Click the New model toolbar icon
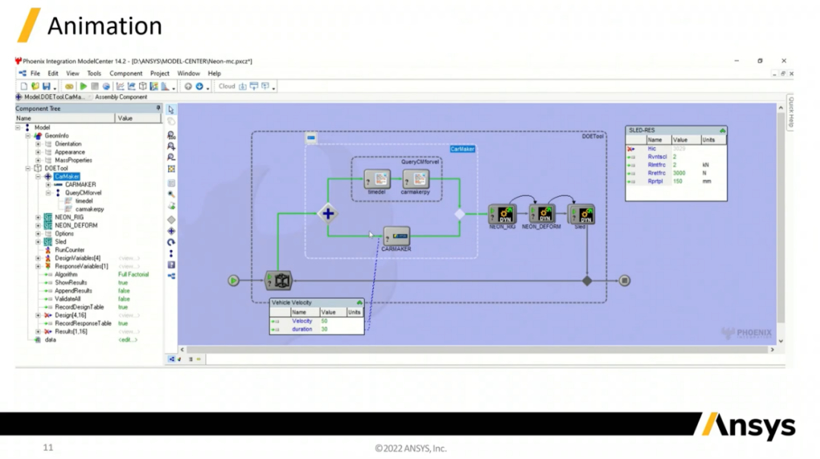 click(24, 86)
